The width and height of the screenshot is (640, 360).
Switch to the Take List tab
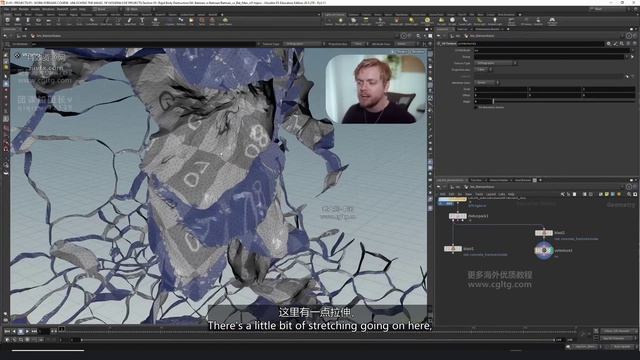pyautogui.click(x=462, y=29)
